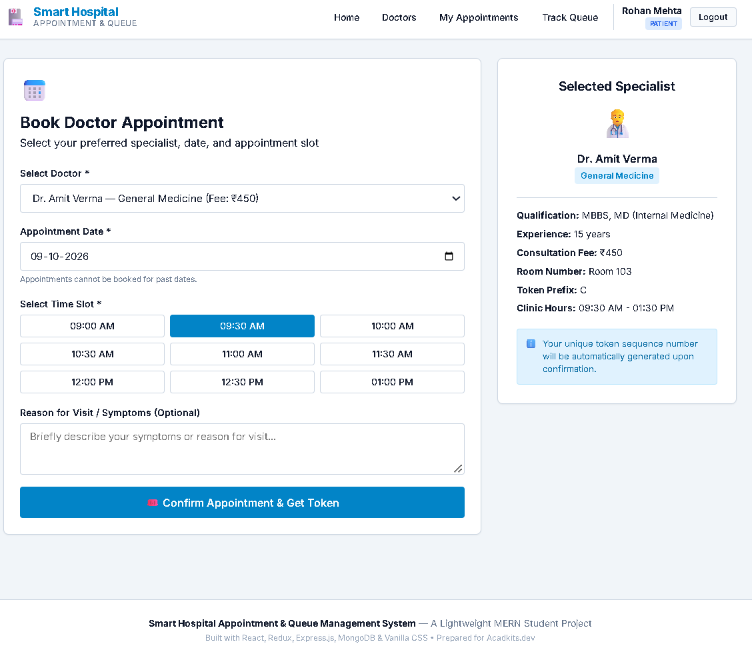The width and height of the screenshot is (752, 648).
Task: Confirm Appointment & Get Token
Action: coord(242,503)
